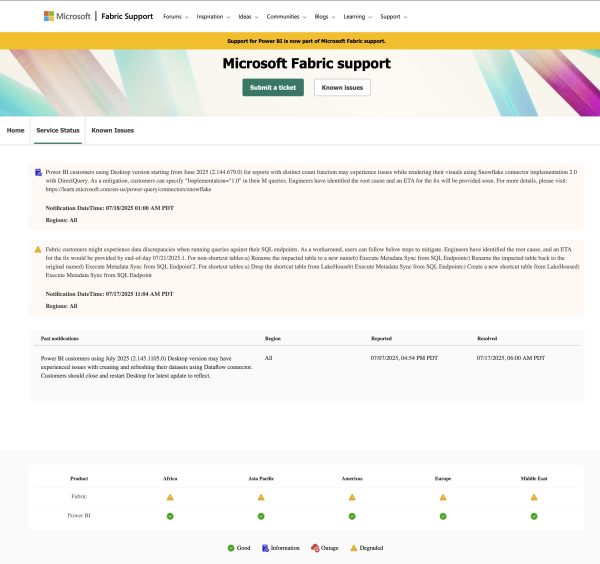Screen dimensions: 600x564
Task: Click the Fabric row label in status table
Action: pos(79,497)
